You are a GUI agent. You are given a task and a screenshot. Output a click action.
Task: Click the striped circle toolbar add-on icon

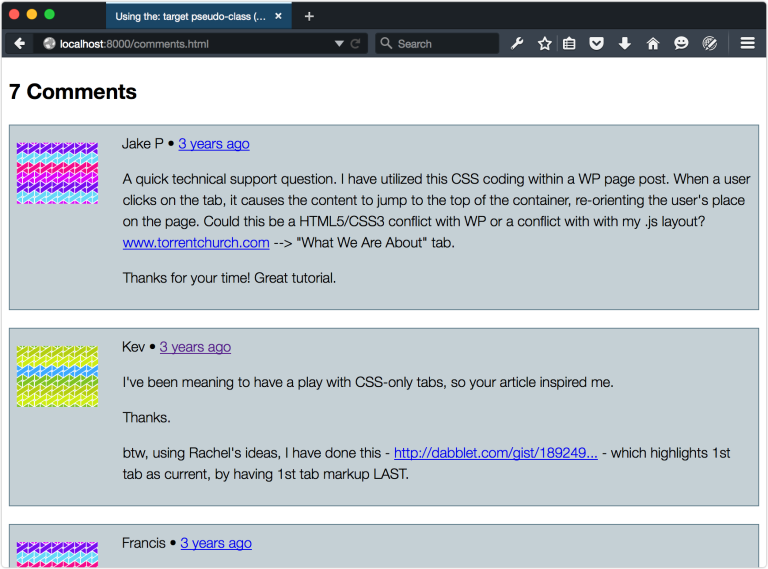(x=709, y=44)
